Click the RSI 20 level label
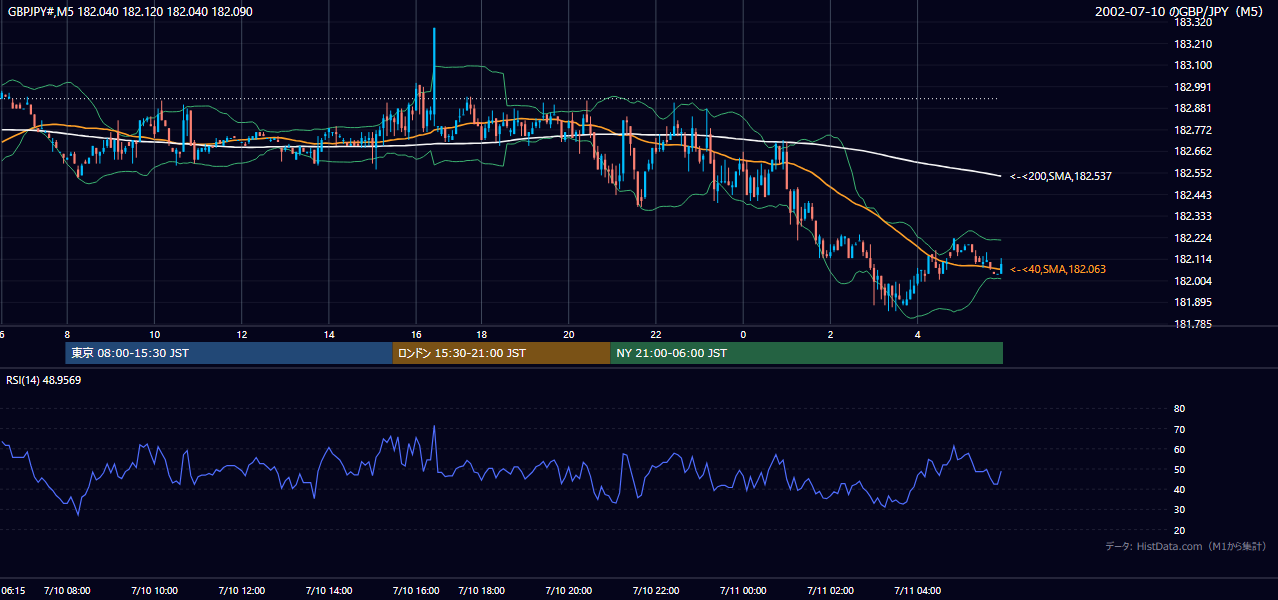Screen dimensions: 1278x600 point(1179,531)
